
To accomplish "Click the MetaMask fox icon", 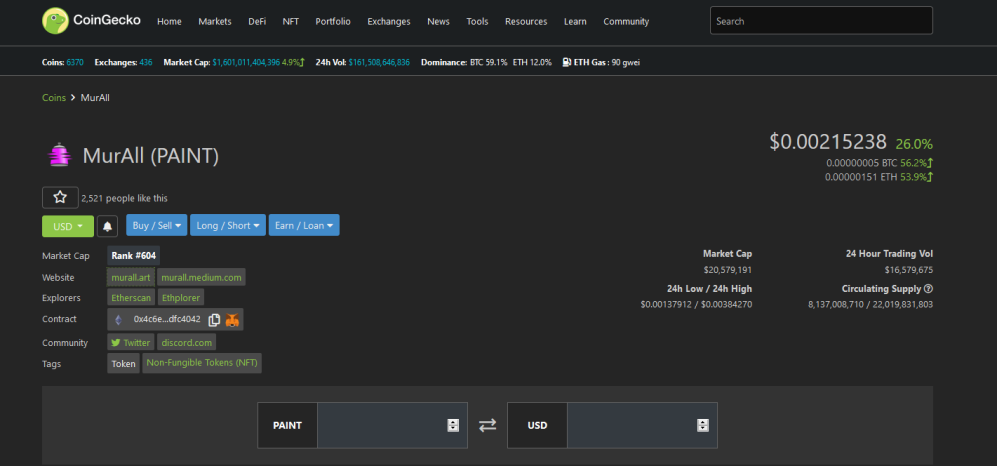I will (x=232, y=320).
